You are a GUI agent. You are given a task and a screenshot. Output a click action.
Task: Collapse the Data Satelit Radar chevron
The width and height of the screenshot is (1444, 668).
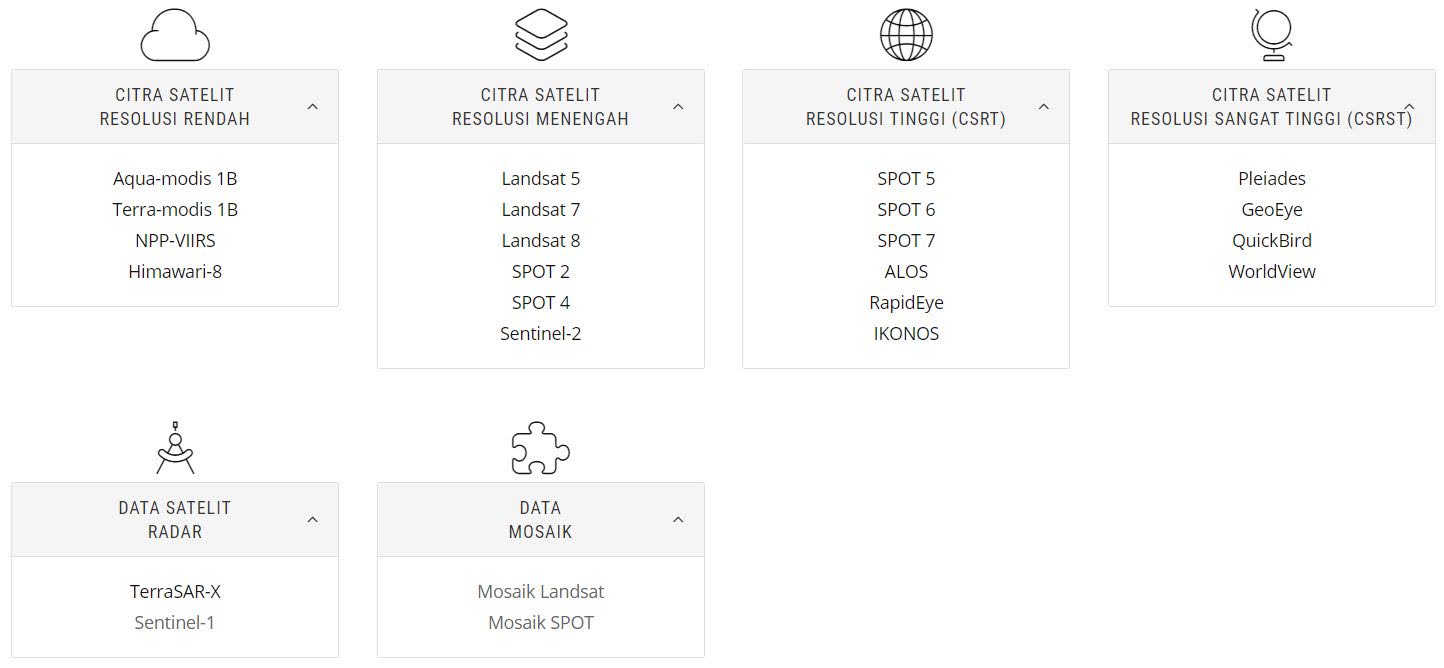(313, 520)
